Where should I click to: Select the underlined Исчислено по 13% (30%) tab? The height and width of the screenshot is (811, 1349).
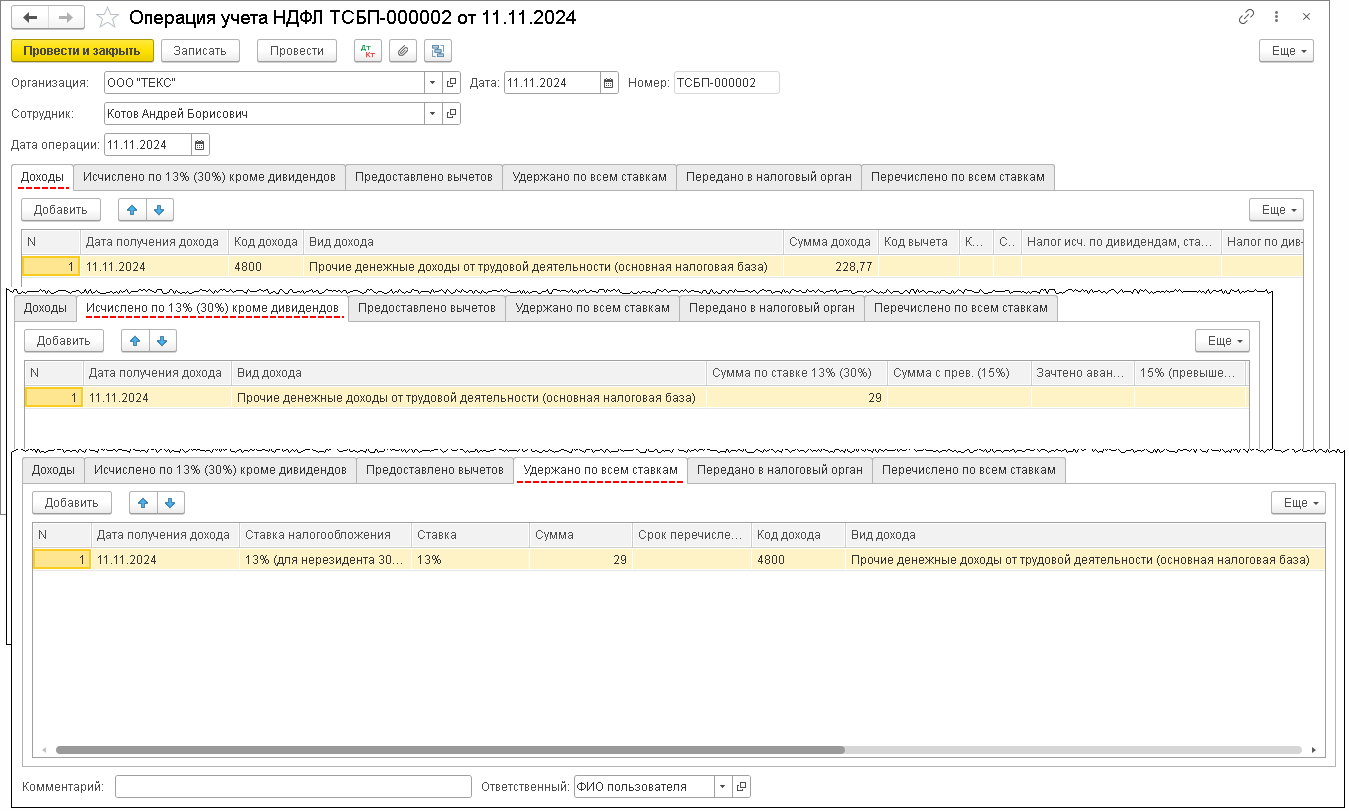[x=212, y=308]
